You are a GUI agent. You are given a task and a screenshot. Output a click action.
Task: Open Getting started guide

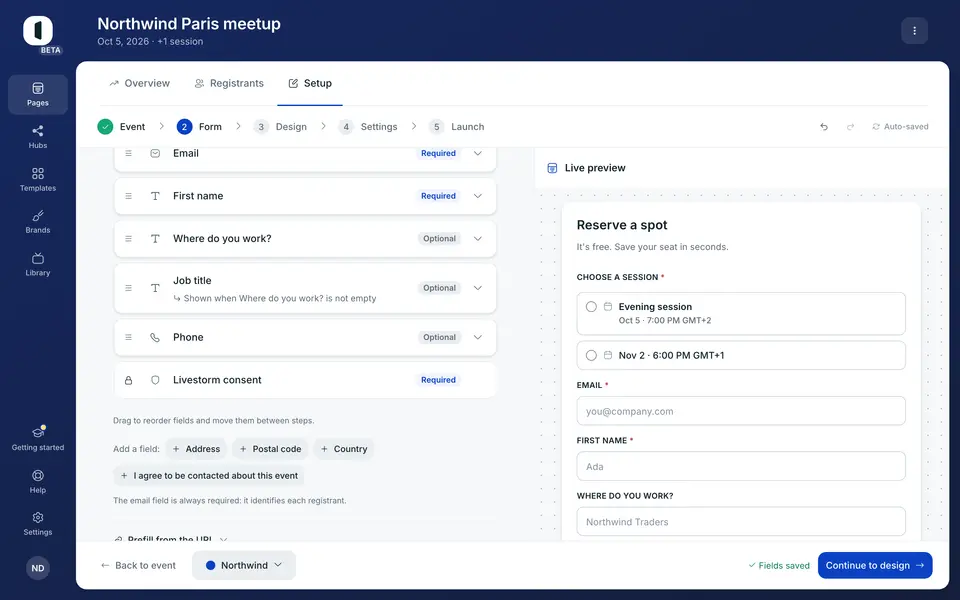point(38,439)
